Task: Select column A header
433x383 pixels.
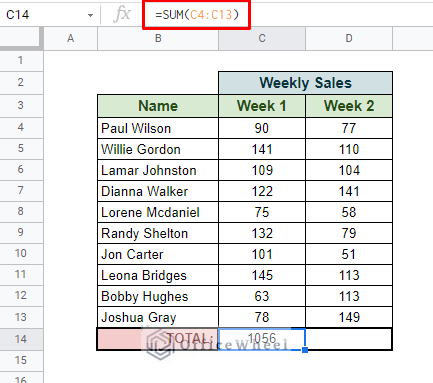Action: [70, 39]
